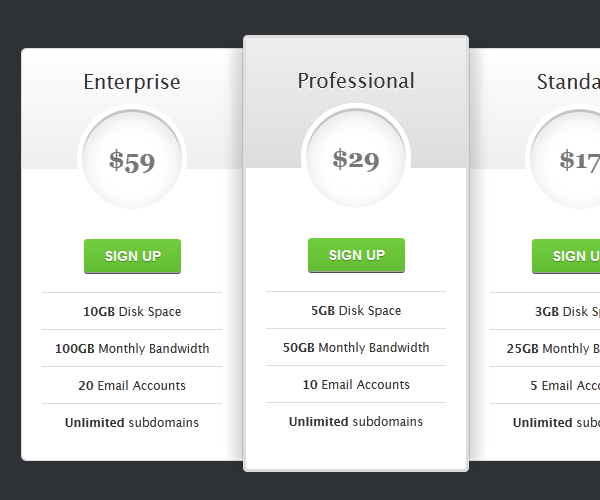Click the Standard plan SIGN UP button
This screenshot has width=600, height=500.
(x=566, y=256)
